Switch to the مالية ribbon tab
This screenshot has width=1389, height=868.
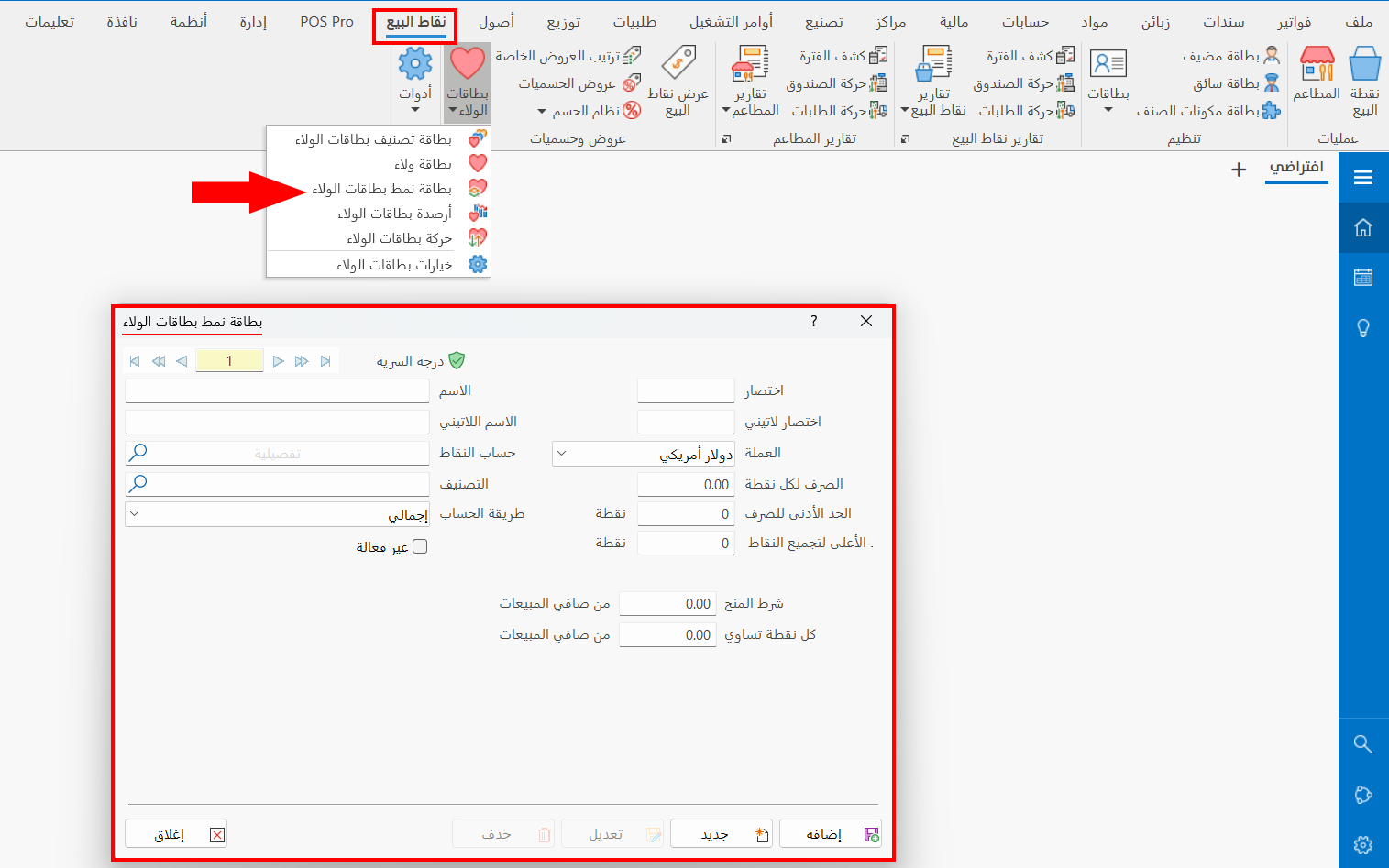(954, 21)
